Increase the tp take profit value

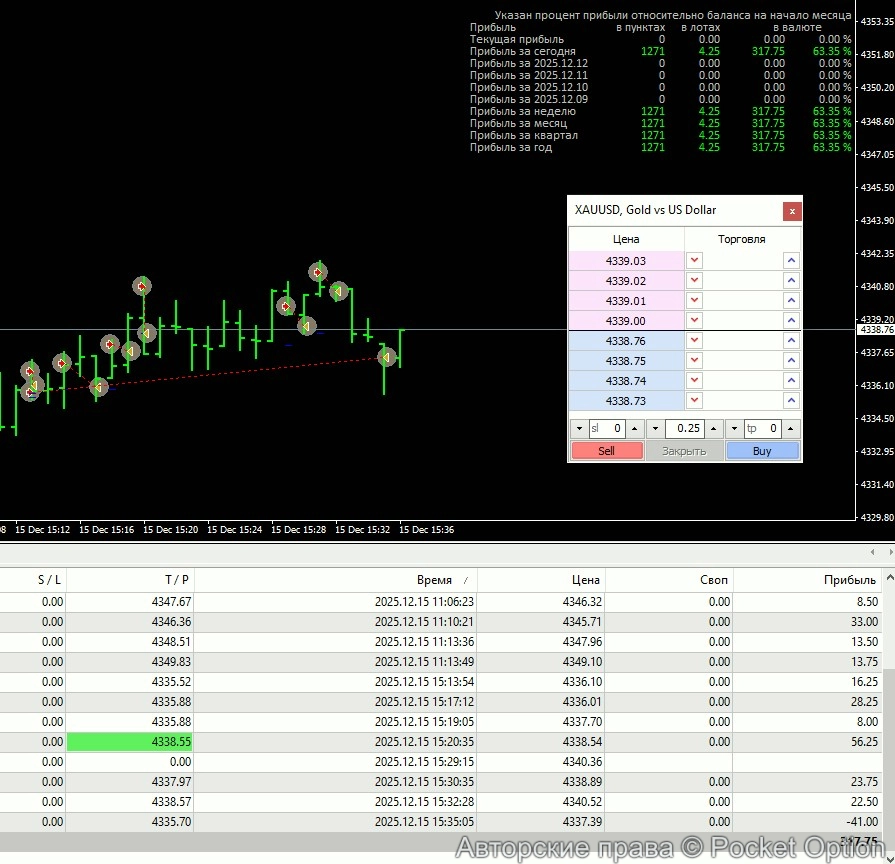point(791,429)
